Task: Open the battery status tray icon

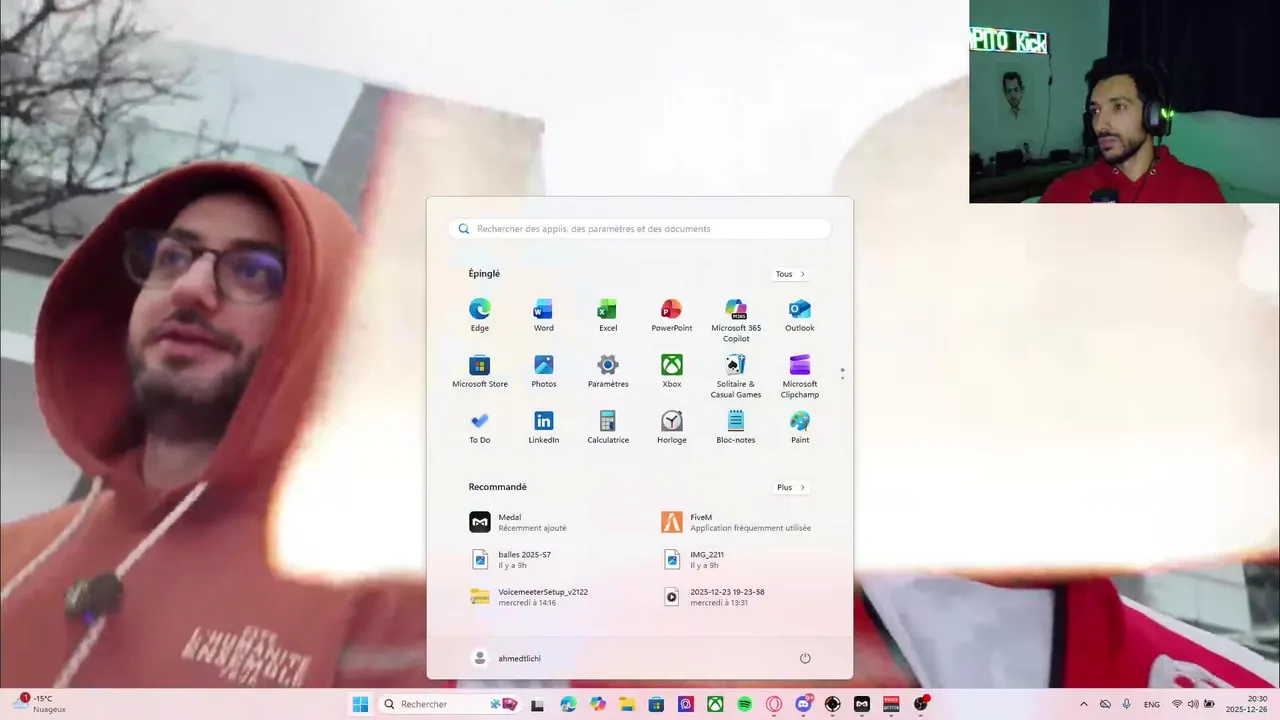Action: (x=1210, y=704)
